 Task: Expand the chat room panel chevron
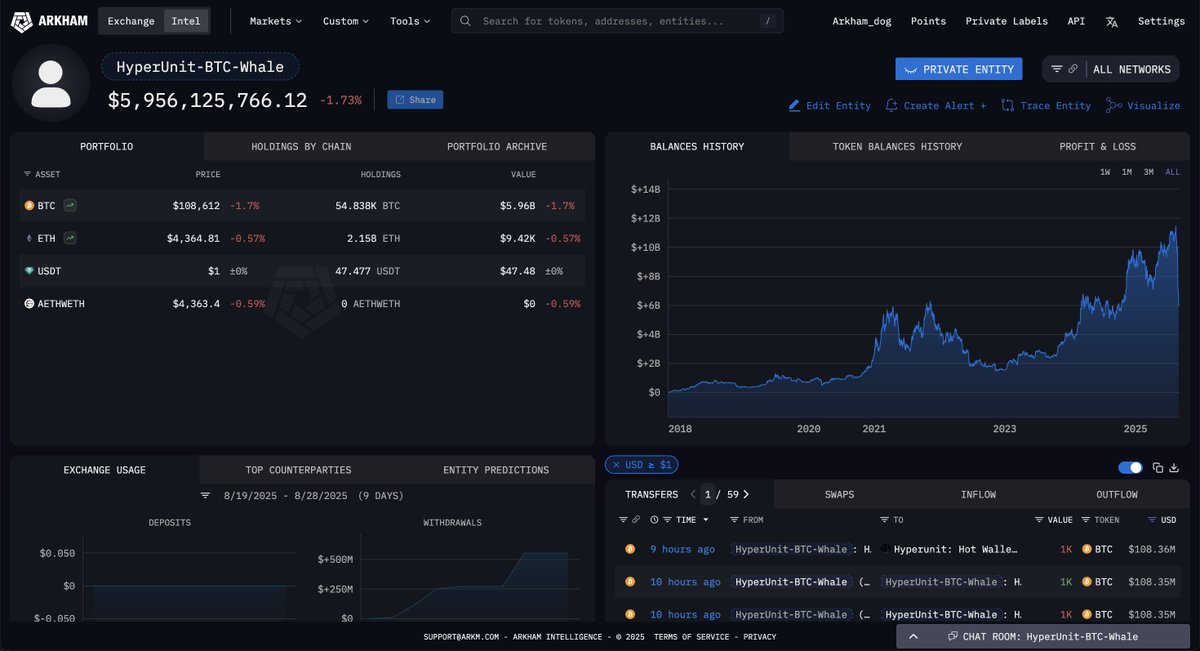(914, 636)
